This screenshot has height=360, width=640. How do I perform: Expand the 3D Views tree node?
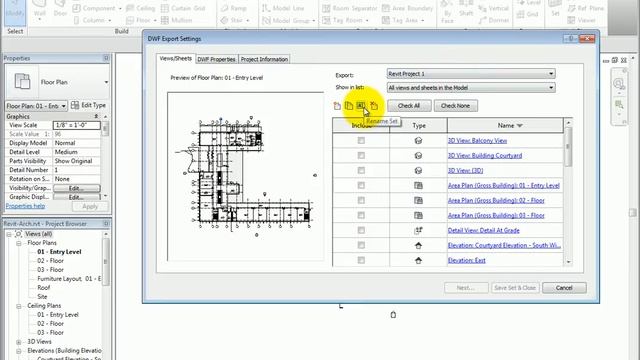click(x=18, y=342)
